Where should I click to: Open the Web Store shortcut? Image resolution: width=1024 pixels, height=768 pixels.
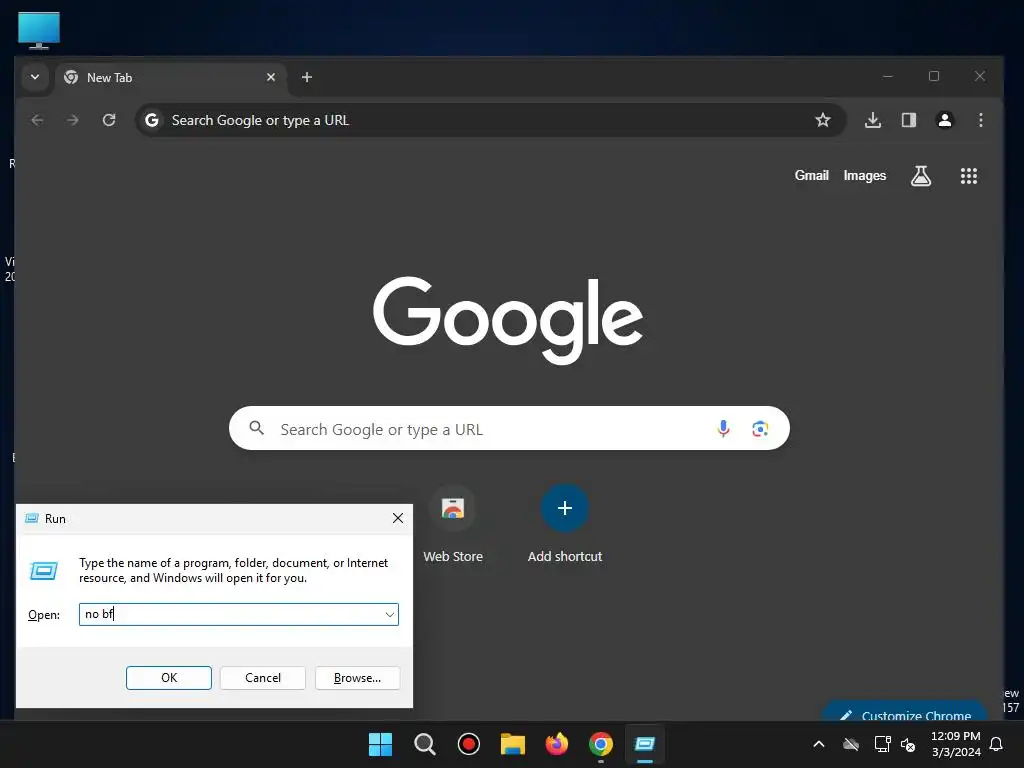(453, 524)
